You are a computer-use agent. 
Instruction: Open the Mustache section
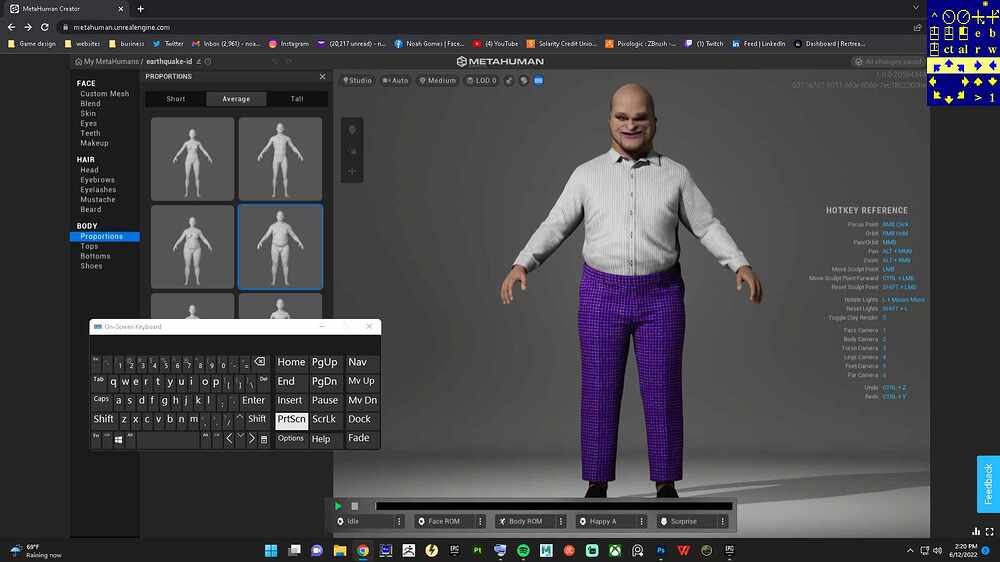(98, 200)
